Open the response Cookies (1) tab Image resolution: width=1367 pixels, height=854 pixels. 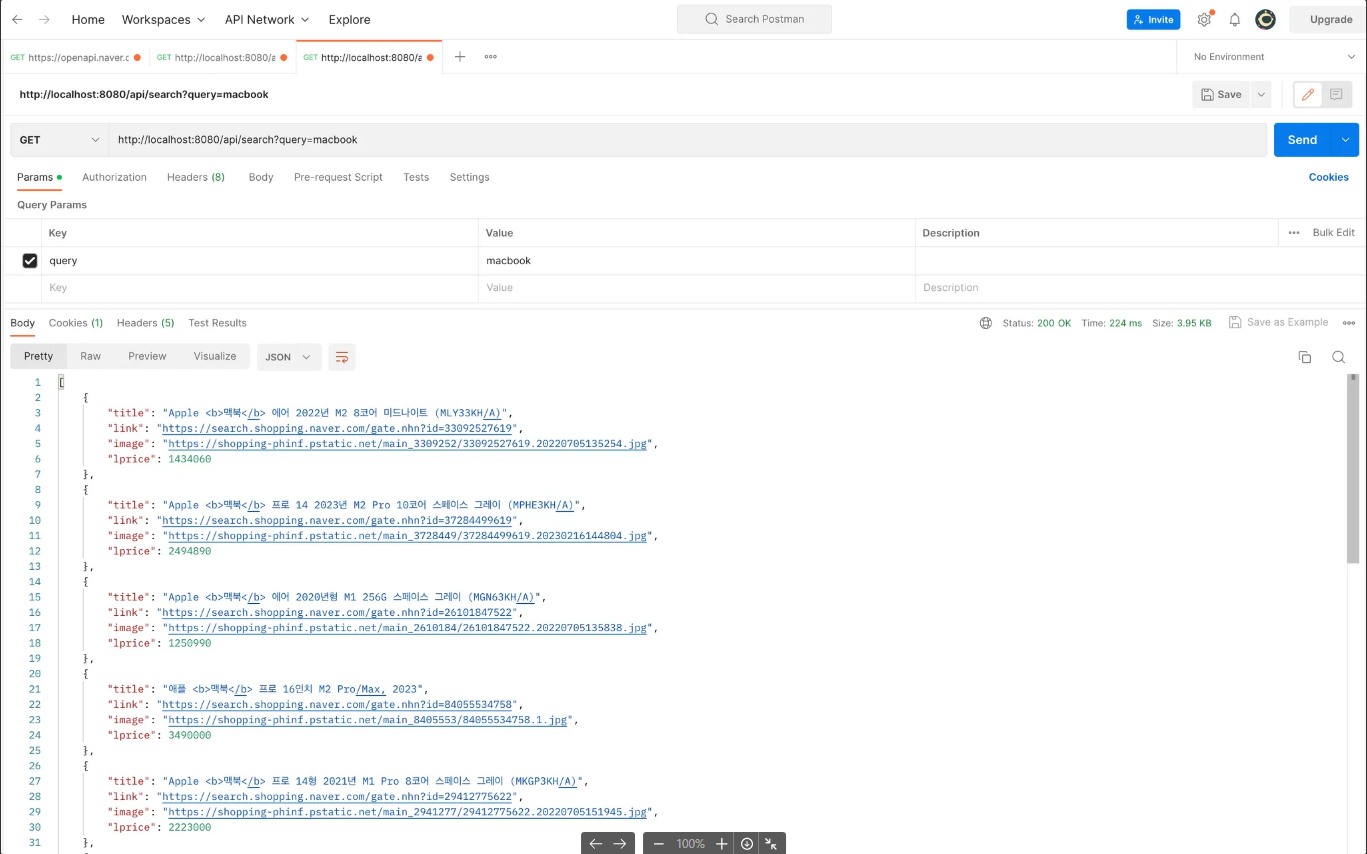pos(76,323)
